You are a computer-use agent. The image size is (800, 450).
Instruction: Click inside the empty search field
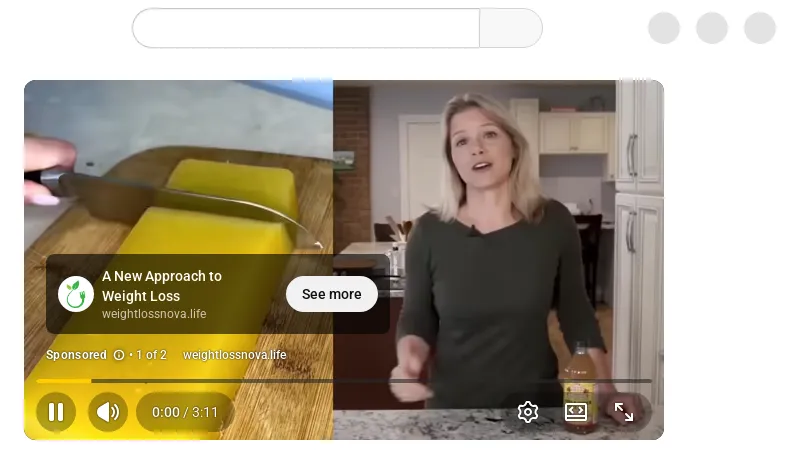(x=306, y=28)
